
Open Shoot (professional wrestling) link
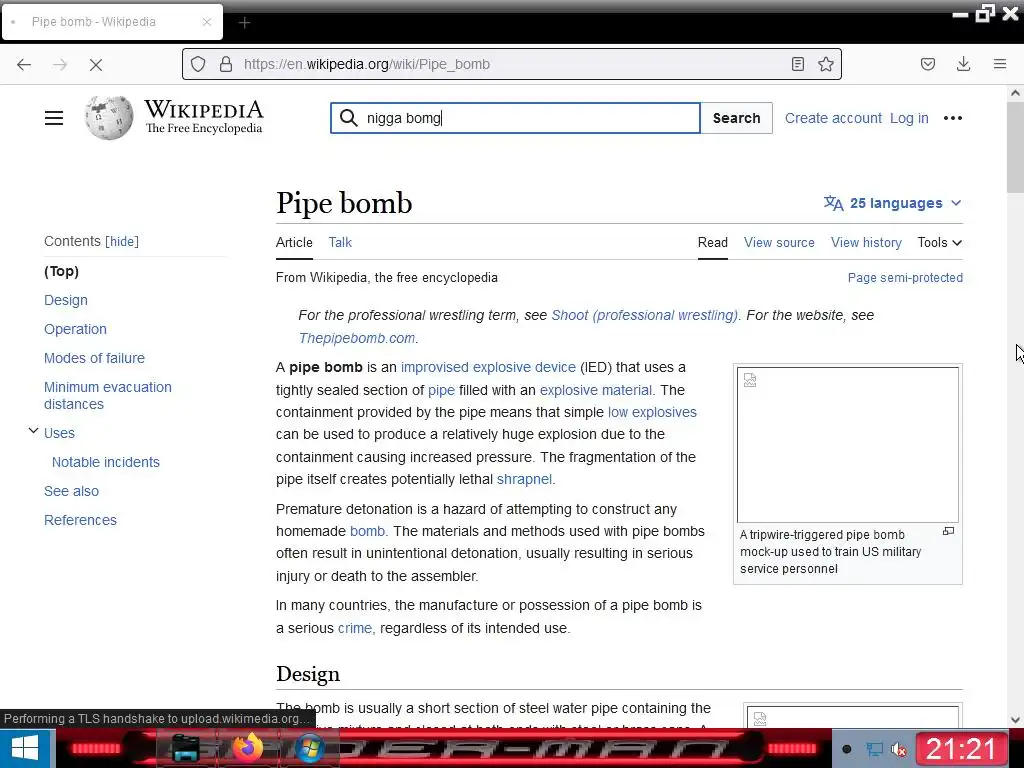(x=644, y=315)
